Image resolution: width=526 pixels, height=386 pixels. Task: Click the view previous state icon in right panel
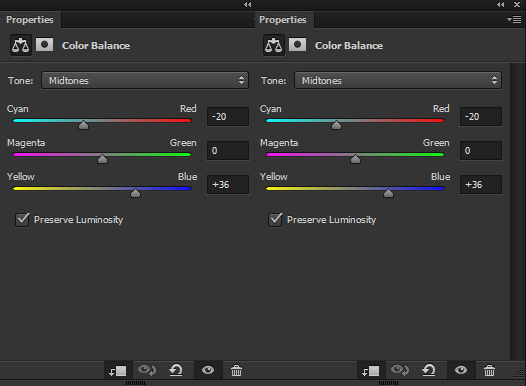(x=399, y=370)
